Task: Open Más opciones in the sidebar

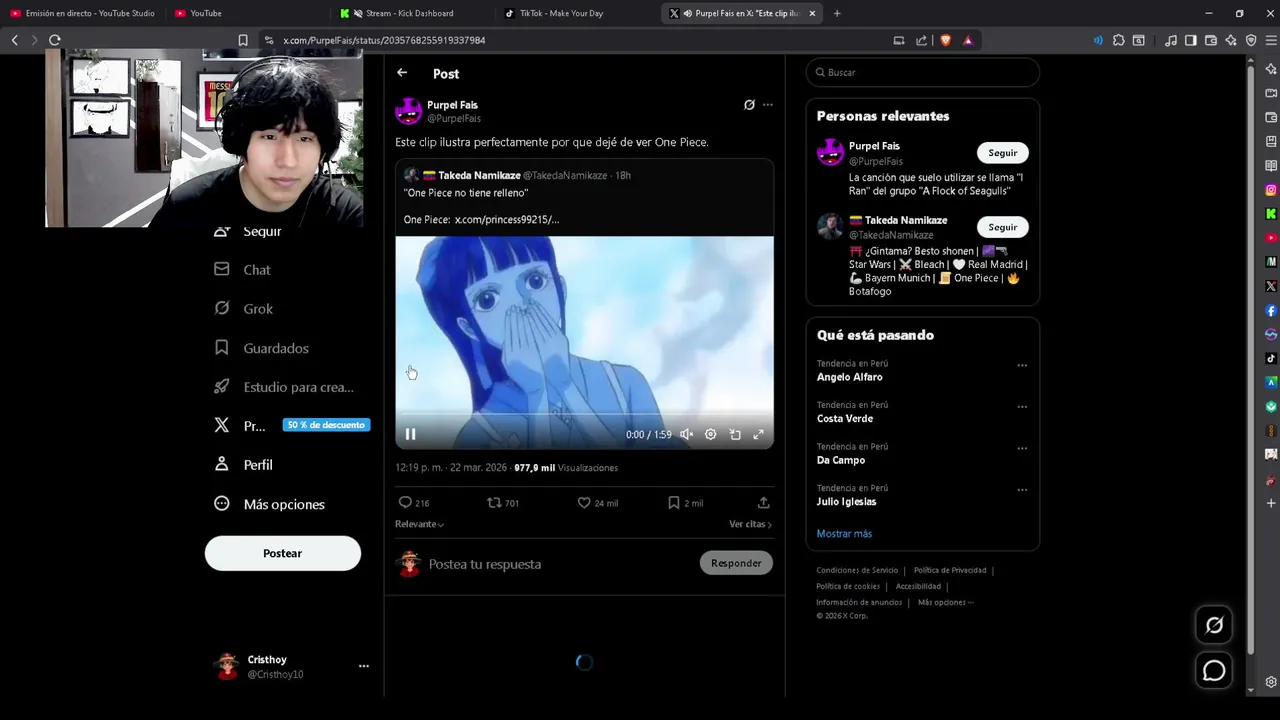Action: tap(269, 504)
